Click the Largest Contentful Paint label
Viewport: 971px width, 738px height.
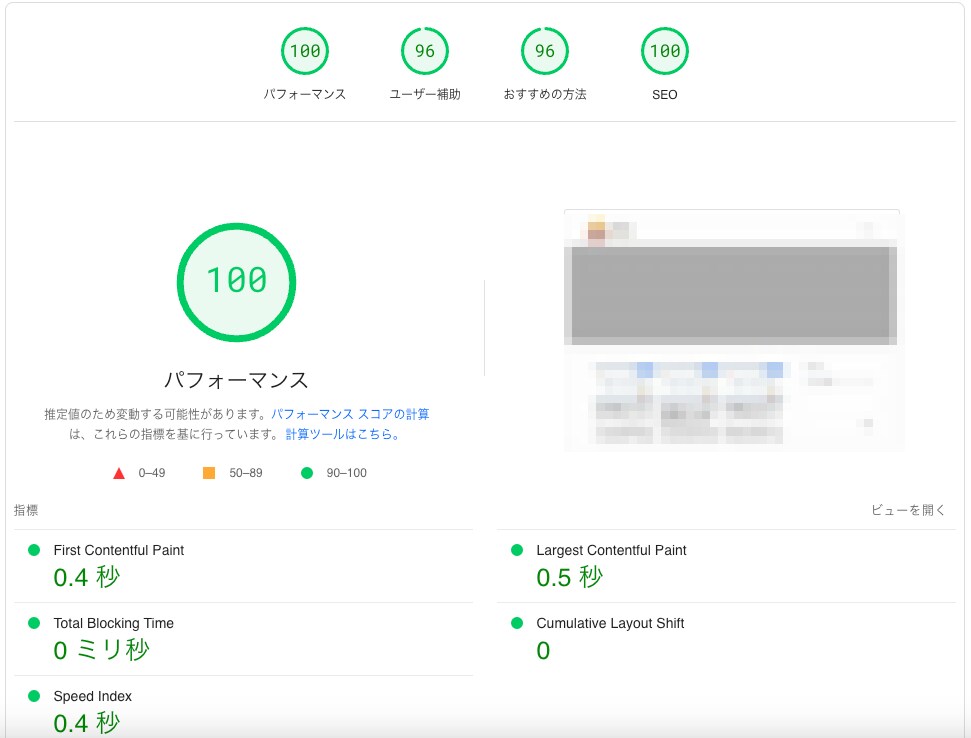[x=611, y=550]
